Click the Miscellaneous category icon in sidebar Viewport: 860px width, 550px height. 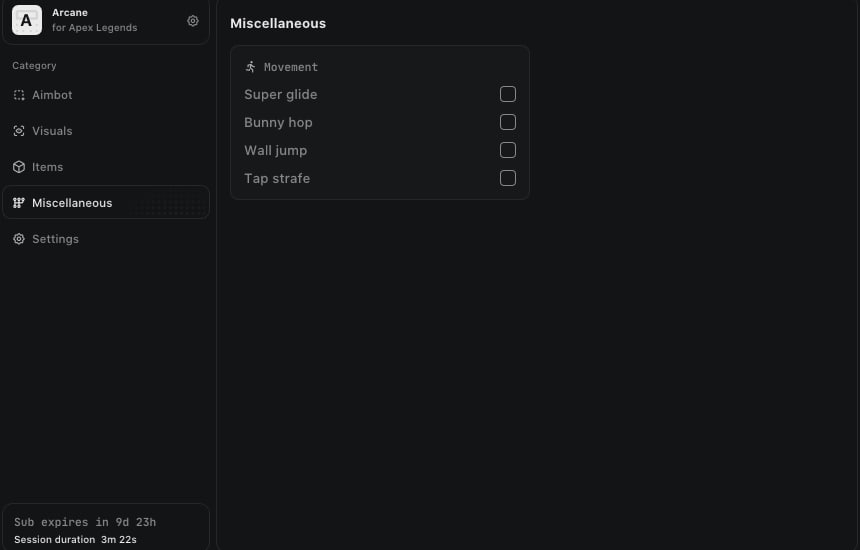(x=19, y=203)
